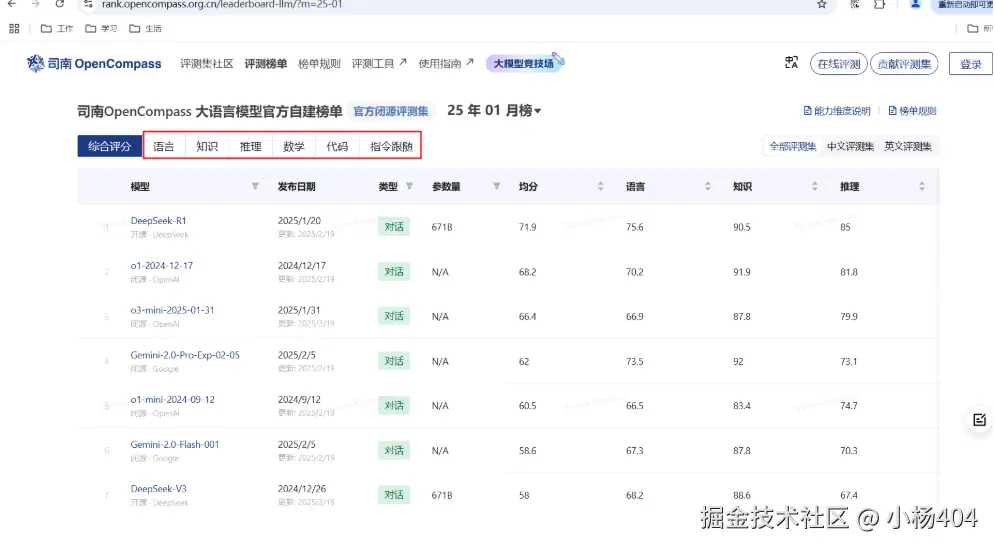Open 评测榜单 nav item
The height and width of the screenshot is (549, 995).
pyautogui.click(x=265, y=63)
